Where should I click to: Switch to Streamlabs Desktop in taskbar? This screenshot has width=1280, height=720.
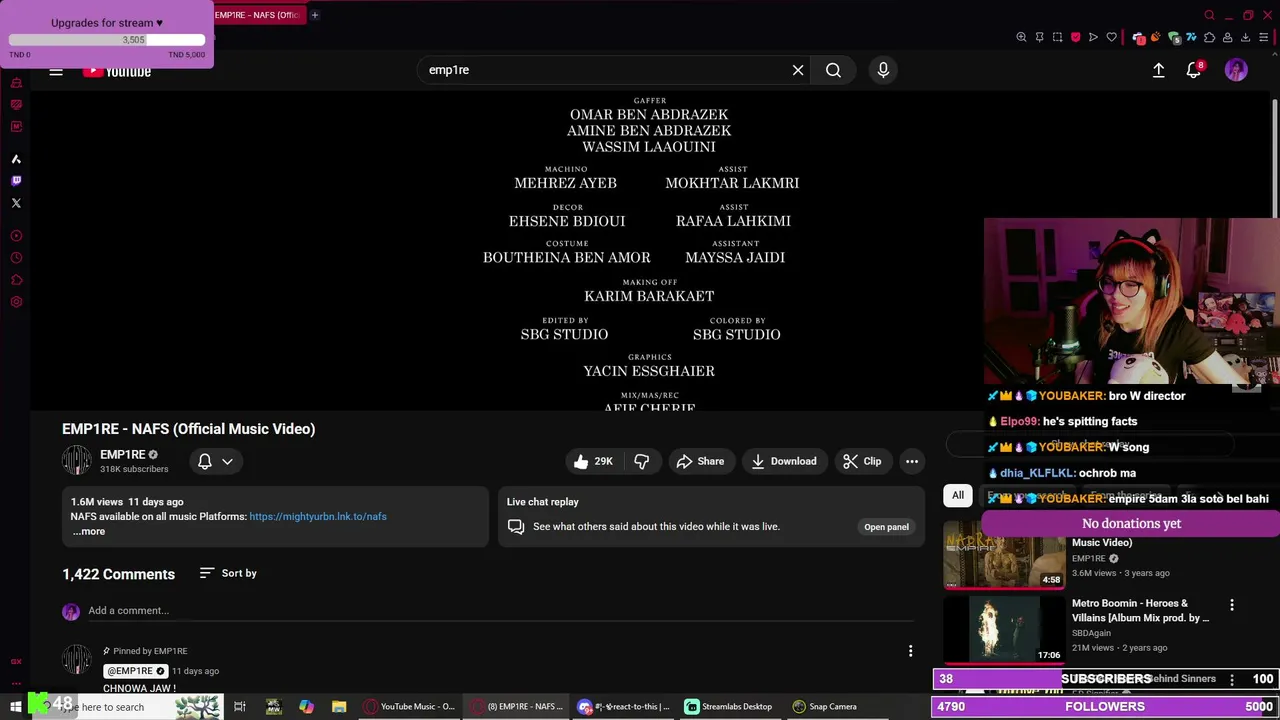(729, 707)
